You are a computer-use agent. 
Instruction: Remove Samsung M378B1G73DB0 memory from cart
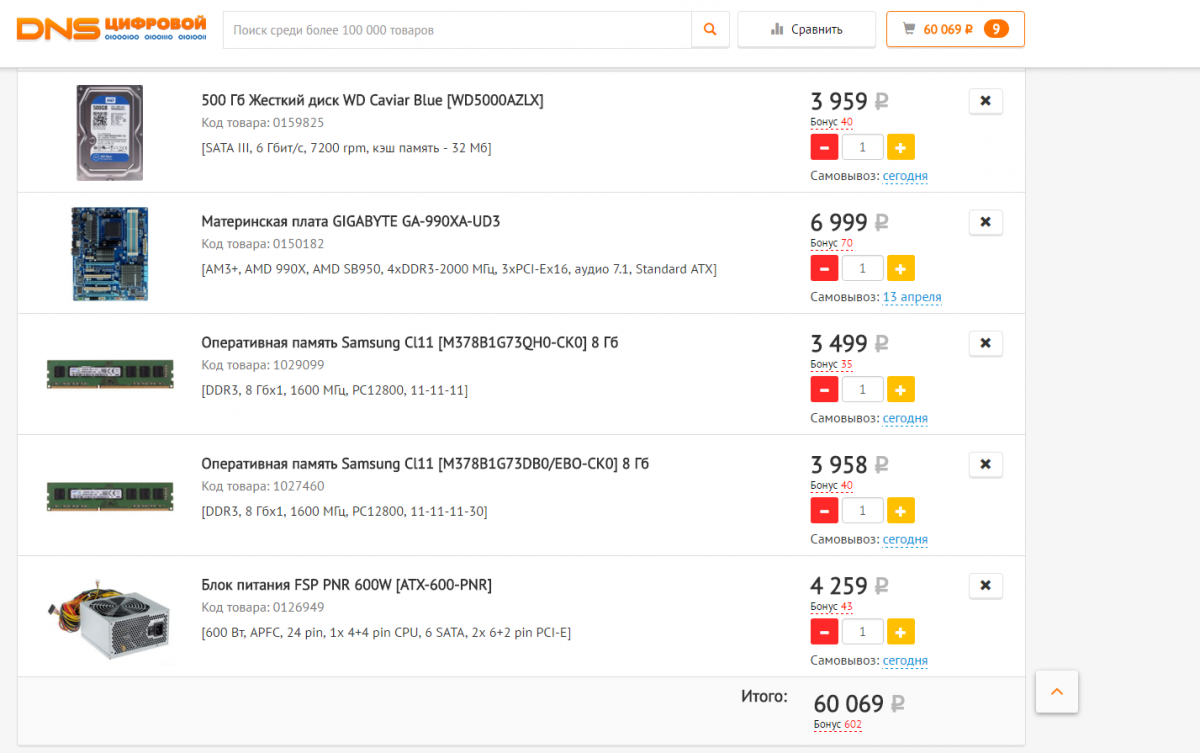(x=986, y=464)
